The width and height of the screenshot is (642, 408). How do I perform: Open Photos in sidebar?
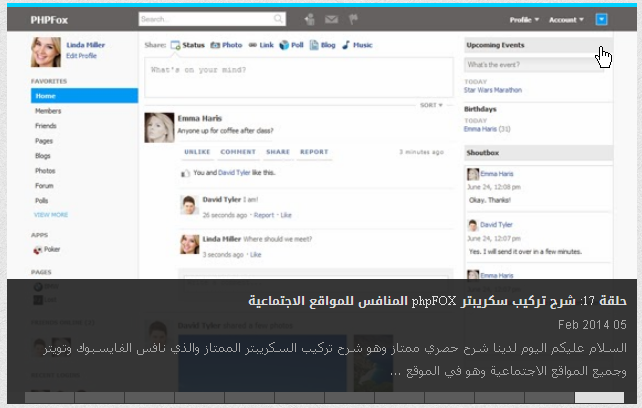click(x=45, y=171)
